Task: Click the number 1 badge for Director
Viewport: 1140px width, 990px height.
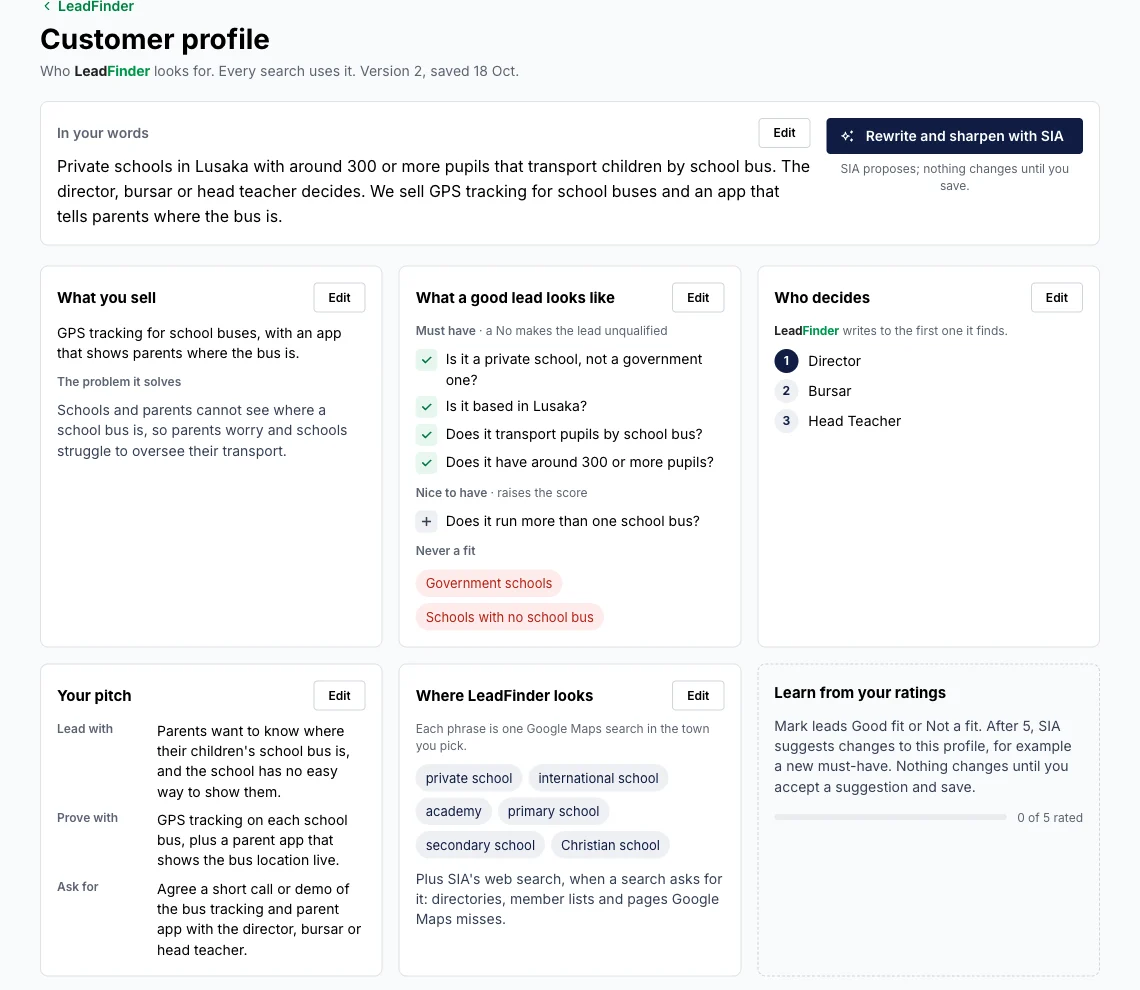Action: coord(786,361)
